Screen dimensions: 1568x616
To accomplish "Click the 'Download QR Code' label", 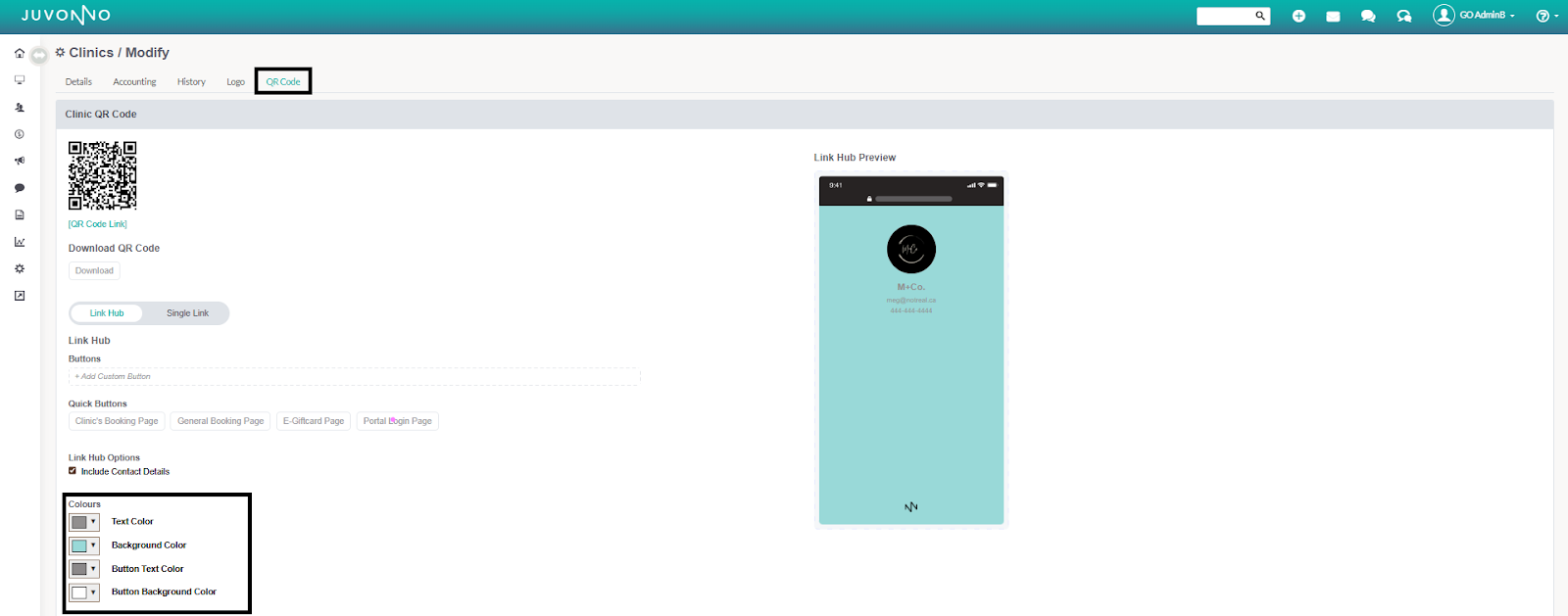I will pyautogui.click(x=114, y=249).
